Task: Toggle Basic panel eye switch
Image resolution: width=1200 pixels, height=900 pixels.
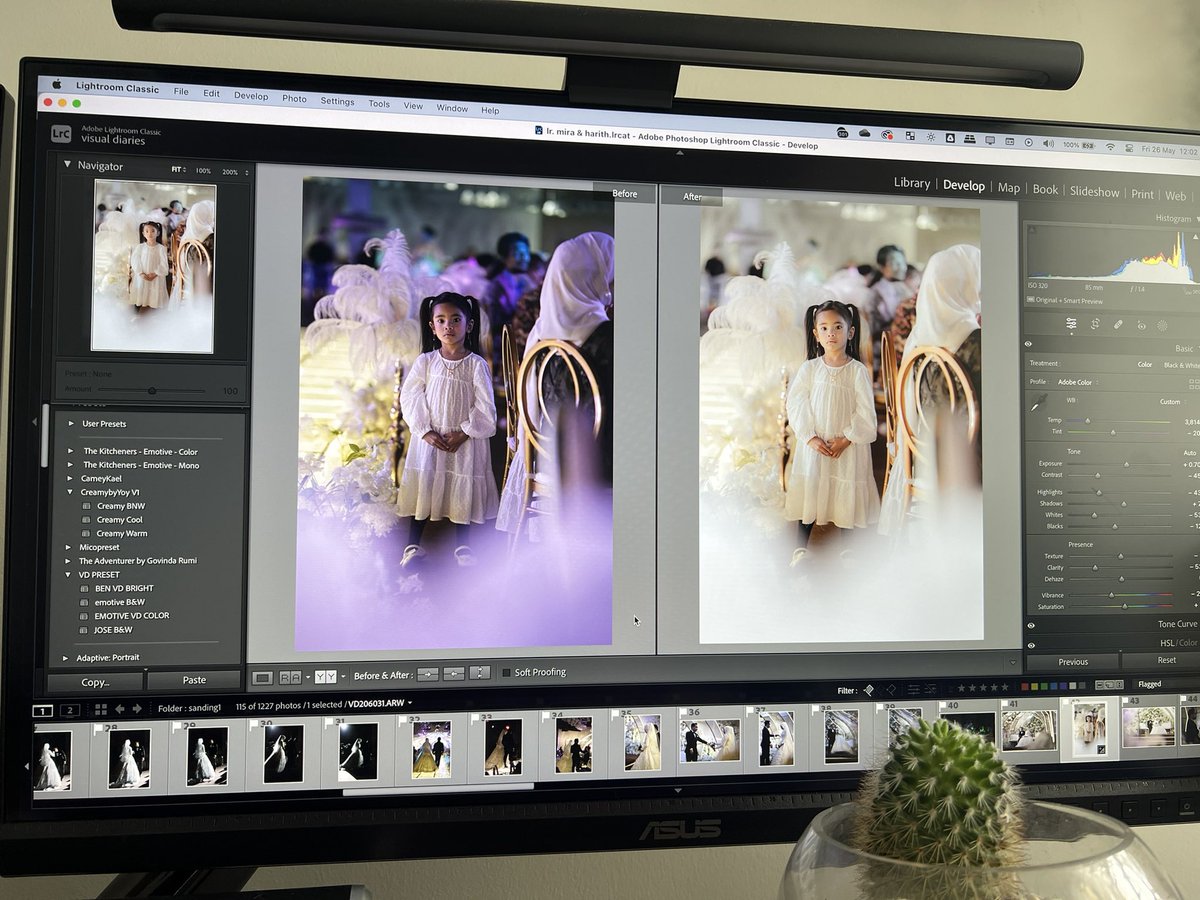Action: tap(1029, 344)
